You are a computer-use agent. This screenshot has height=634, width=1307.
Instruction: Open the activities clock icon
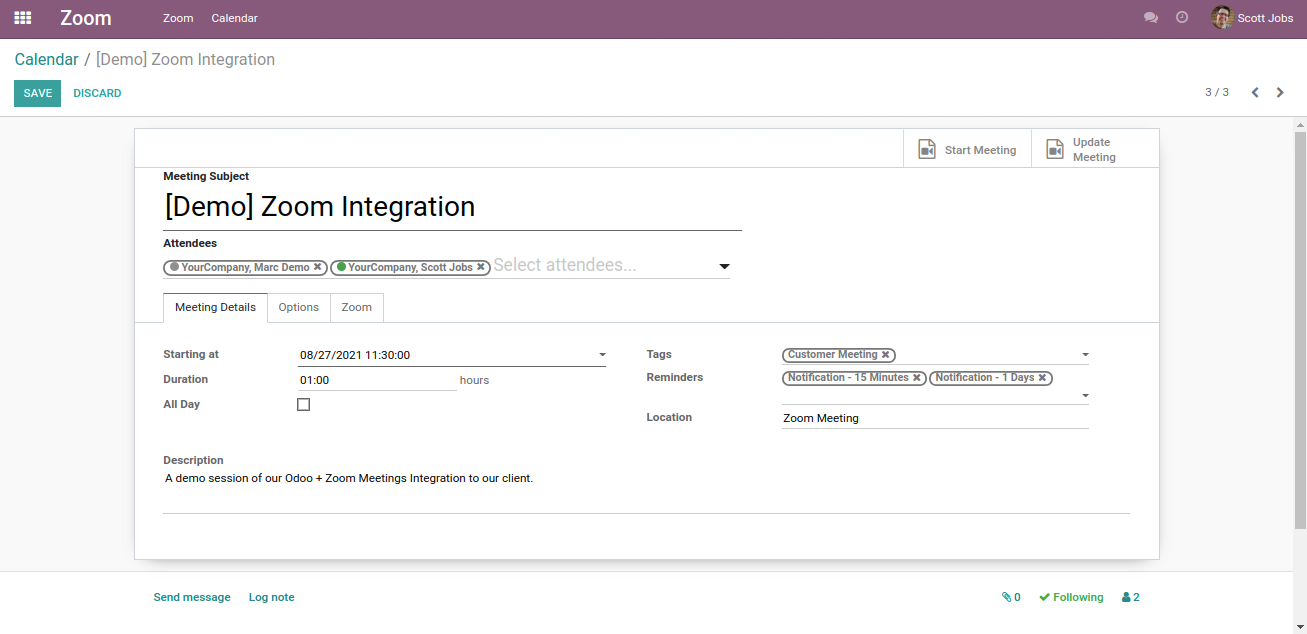coord(1182,18)
